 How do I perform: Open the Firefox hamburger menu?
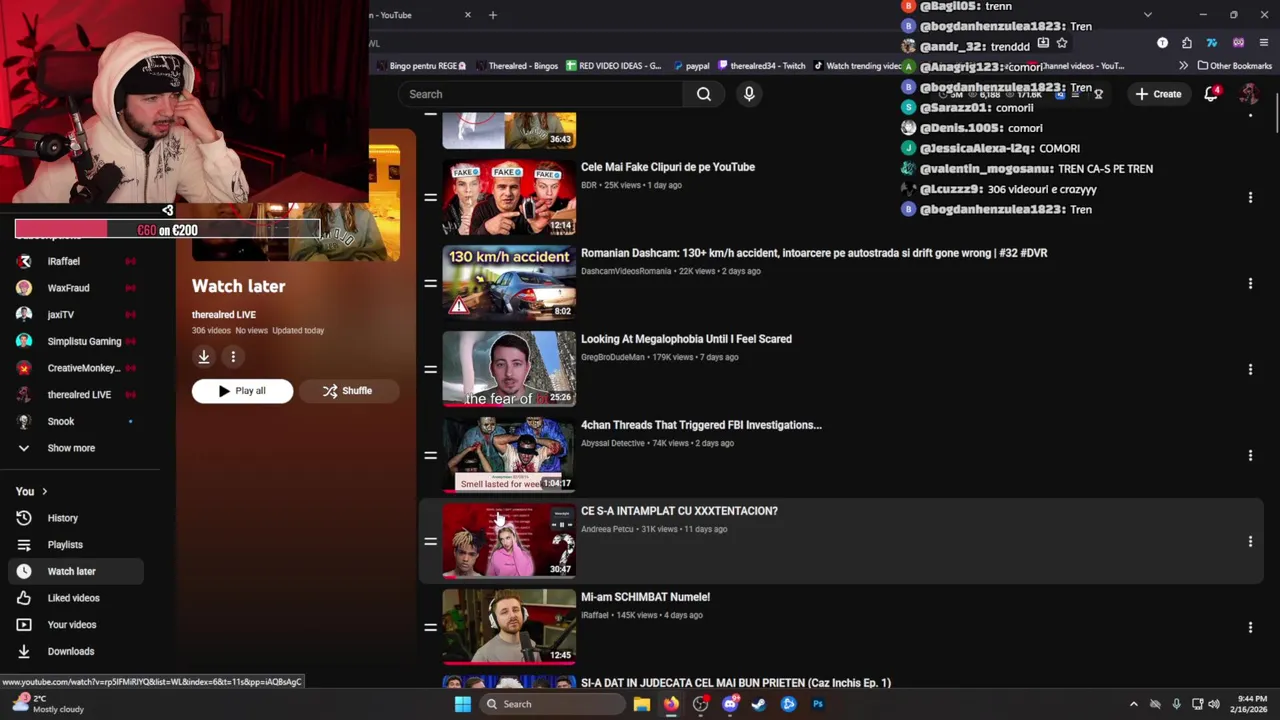coord(1264,43)
